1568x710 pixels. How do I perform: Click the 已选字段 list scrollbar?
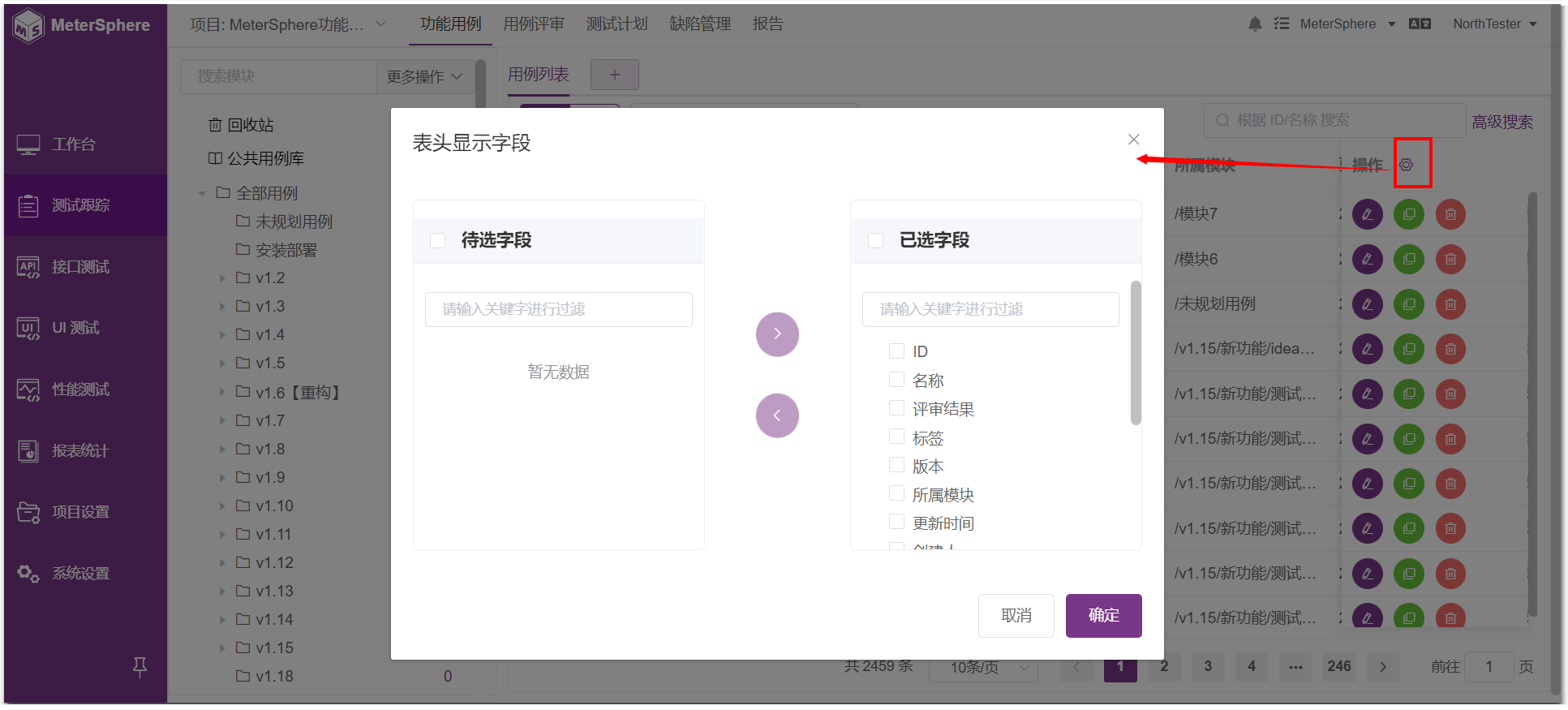click(1136, 352)
